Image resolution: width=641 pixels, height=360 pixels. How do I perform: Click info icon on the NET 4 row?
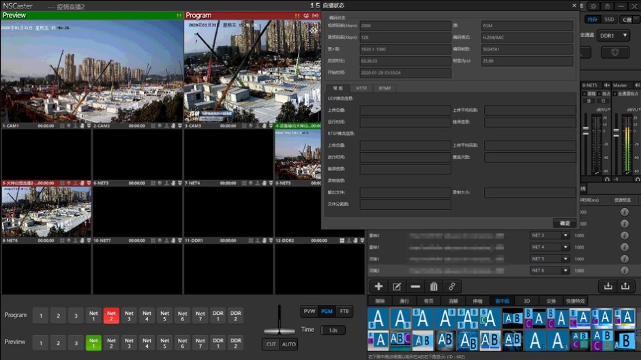[x=624, y=247]
